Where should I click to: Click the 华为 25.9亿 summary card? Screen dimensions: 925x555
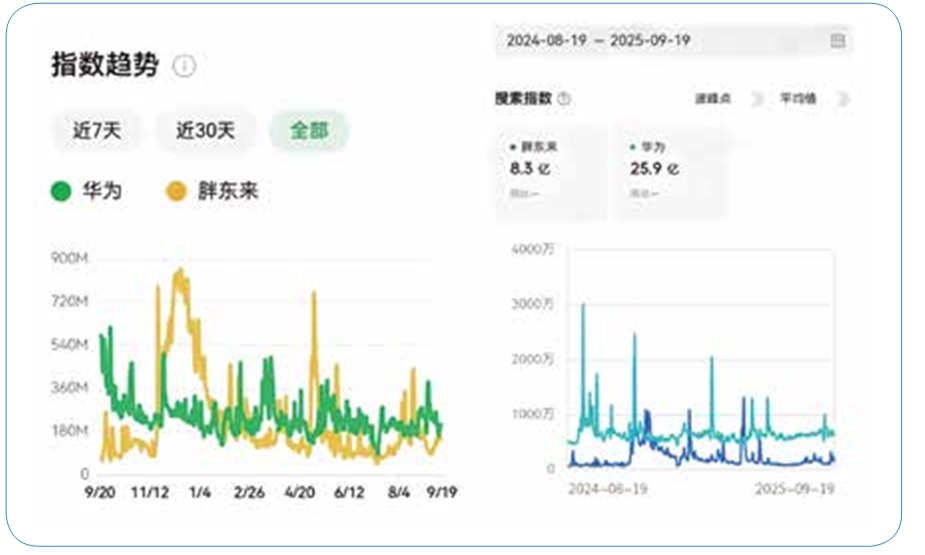pyautogui.click(x=670, y=171)
